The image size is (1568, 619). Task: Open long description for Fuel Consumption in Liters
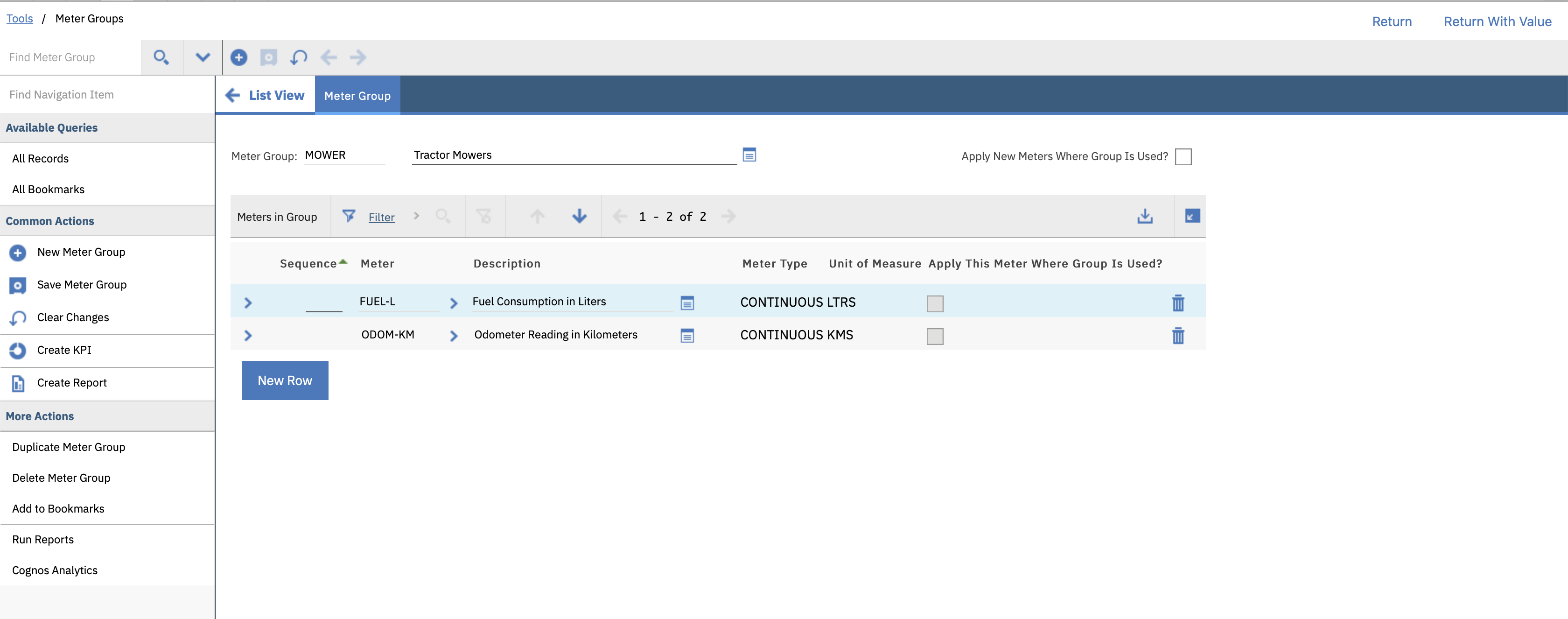pyautogui.click(x=687, y=302)
